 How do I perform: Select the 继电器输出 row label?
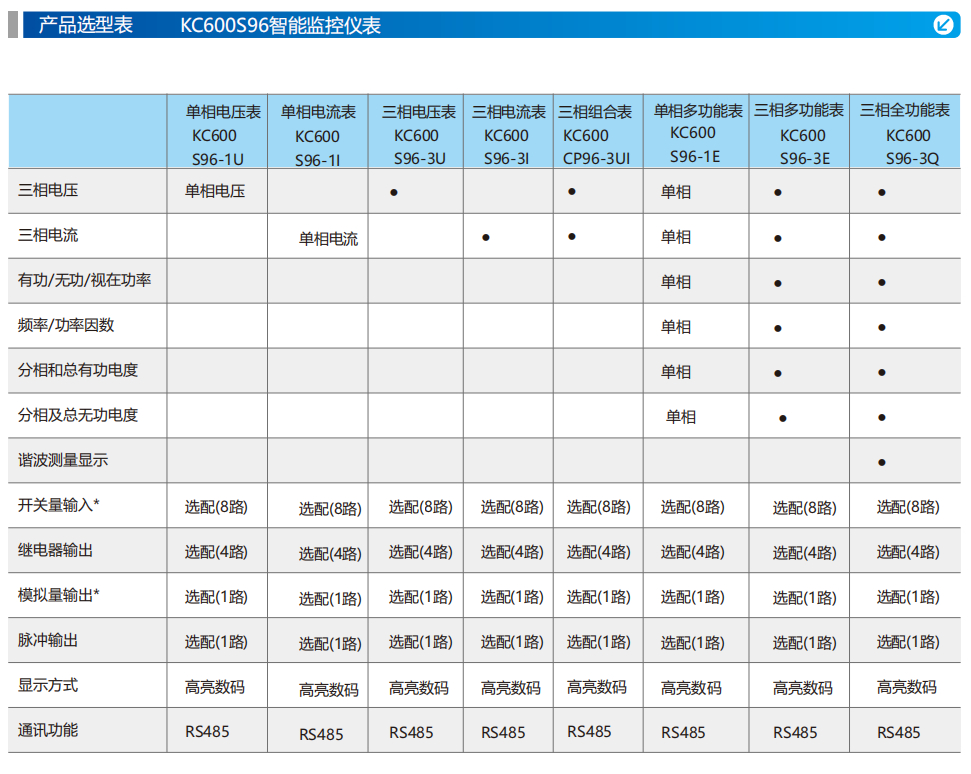[55, 550]
